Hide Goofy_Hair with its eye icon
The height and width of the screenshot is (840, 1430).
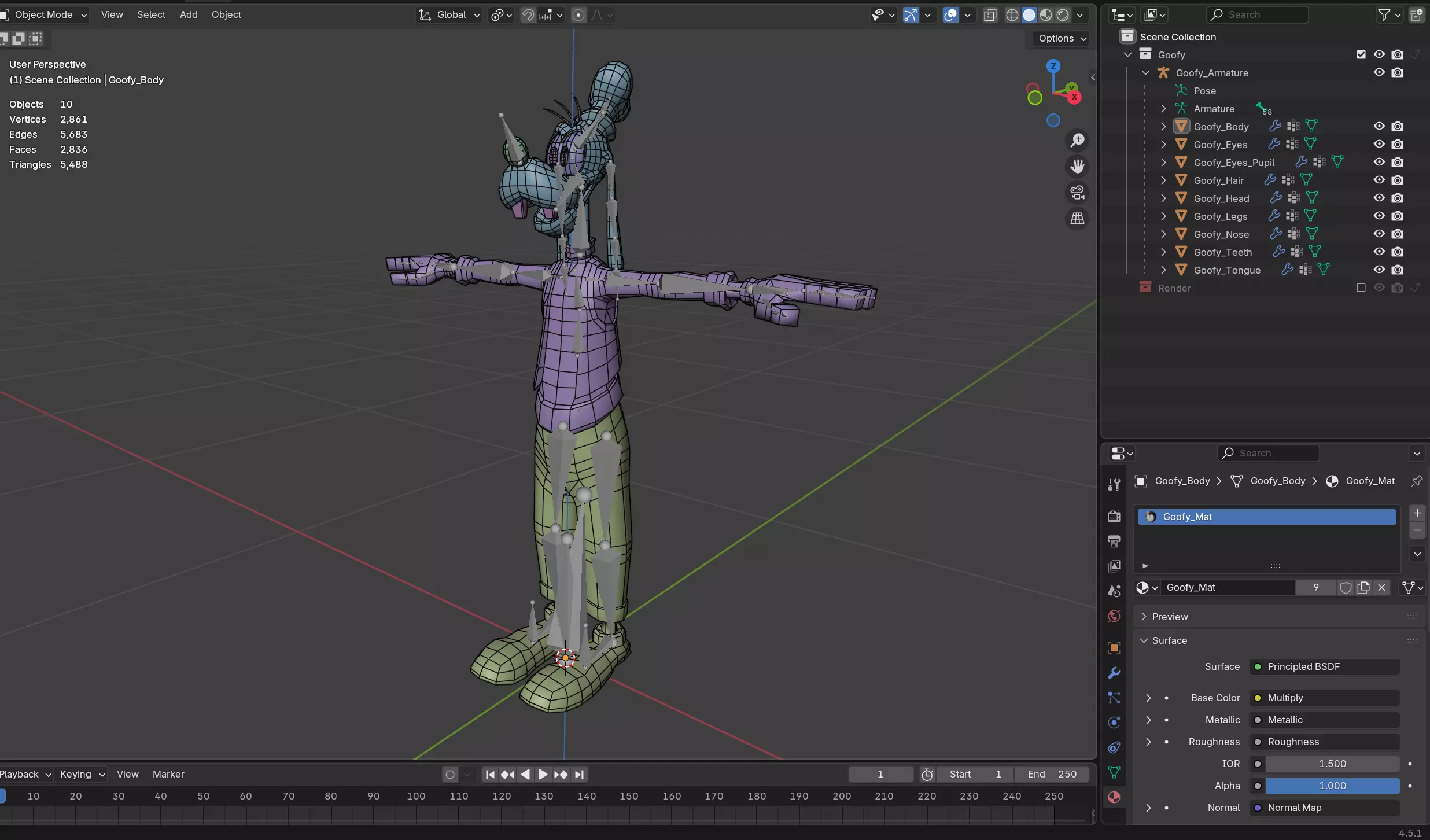[1379, 180]
